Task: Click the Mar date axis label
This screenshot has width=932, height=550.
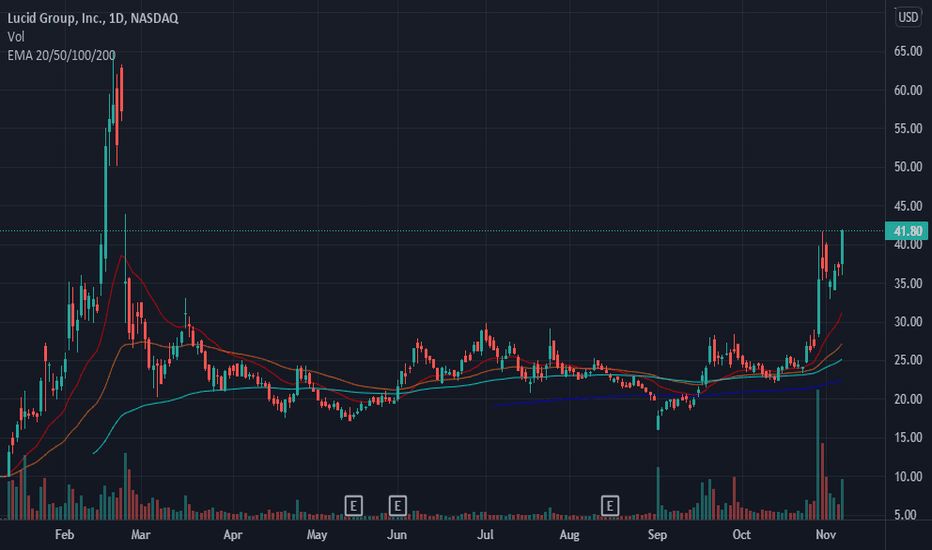Action: point(140,535)
